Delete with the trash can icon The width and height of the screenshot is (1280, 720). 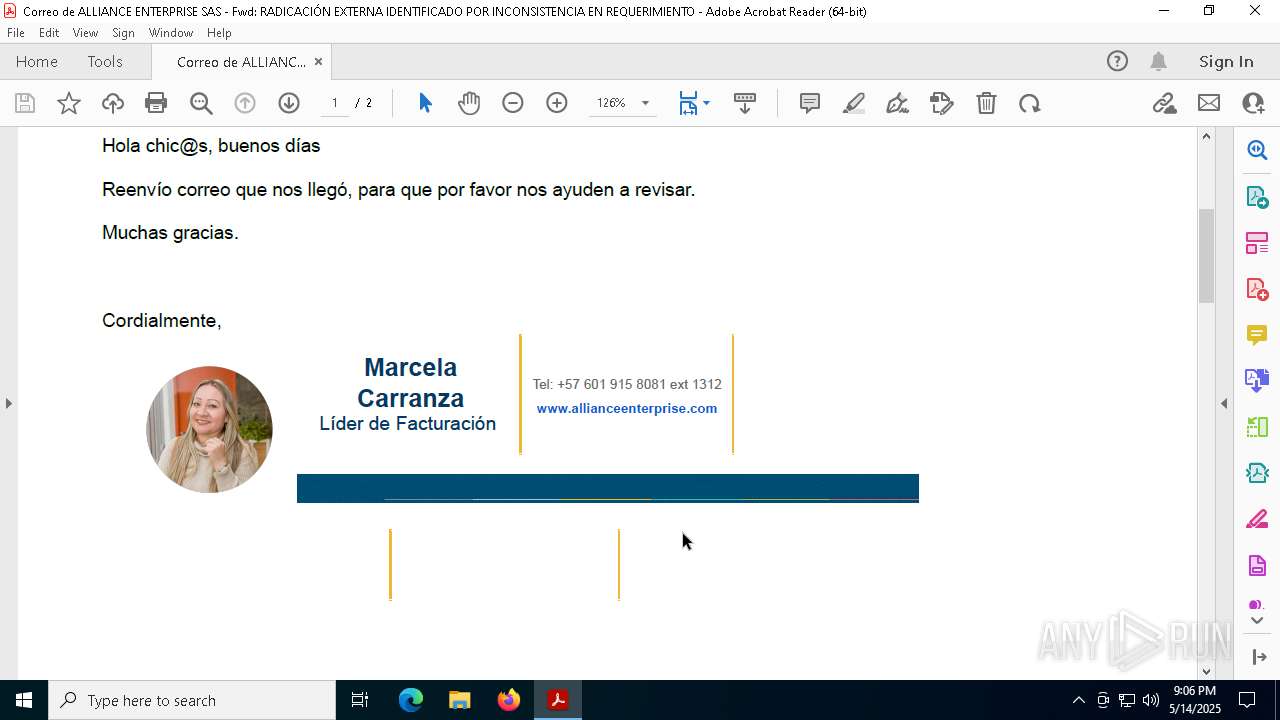pyautogui.click(x=986, y=103)
